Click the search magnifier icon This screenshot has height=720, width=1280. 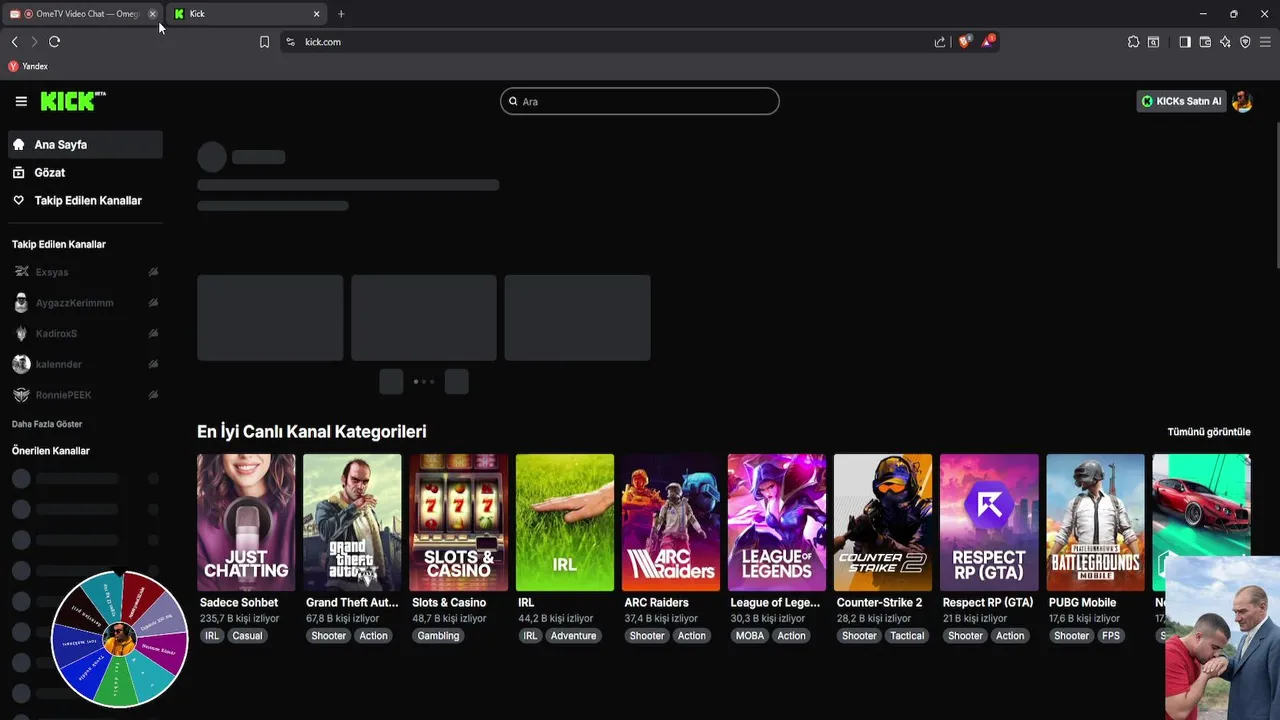point(513,101)
